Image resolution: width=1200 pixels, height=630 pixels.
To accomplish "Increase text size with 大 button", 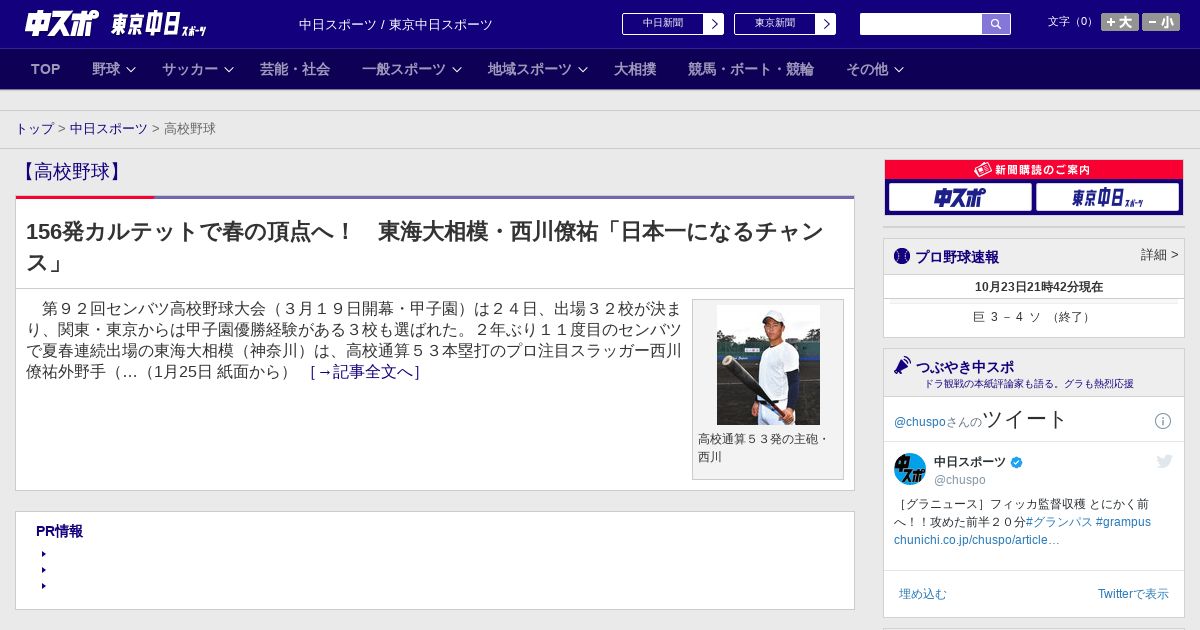I will (1120, 22).
